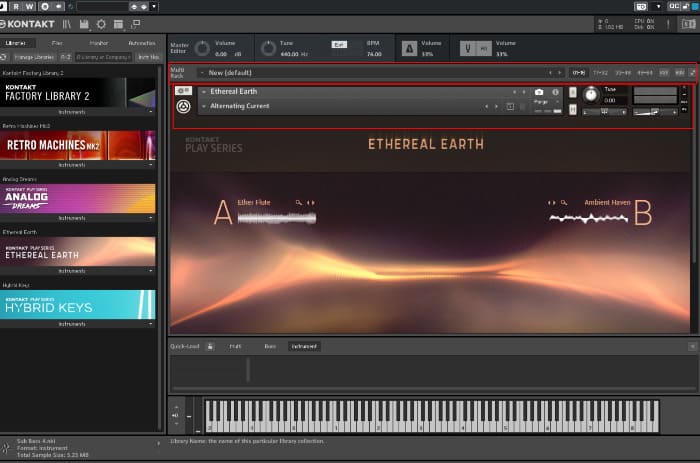Image resolution: width=700 pixels, height=463 pixels.
Task: Click the Ether Flute waveform display
Action: click(277, 218)
